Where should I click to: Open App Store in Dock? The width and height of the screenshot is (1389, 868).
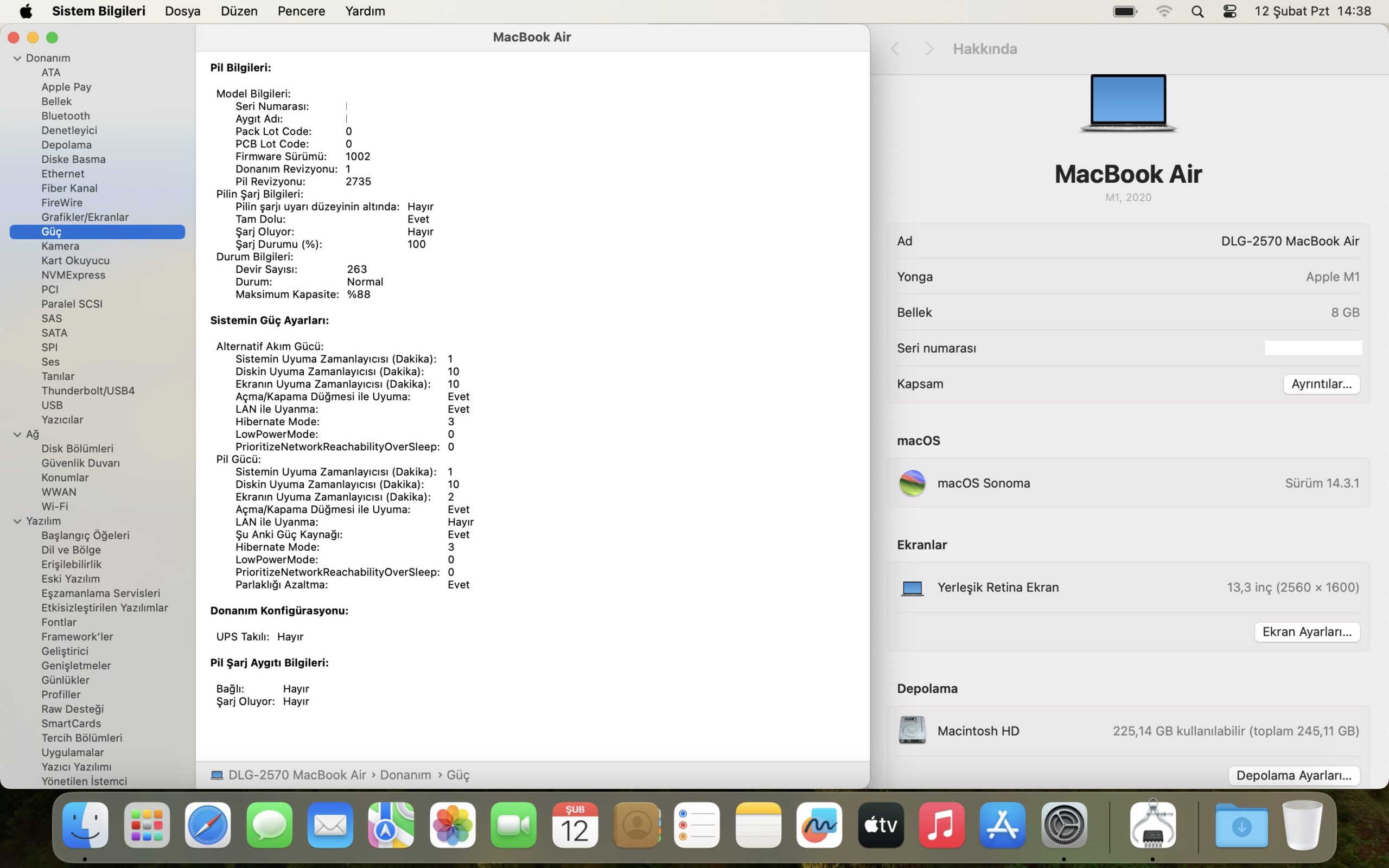1003,825
